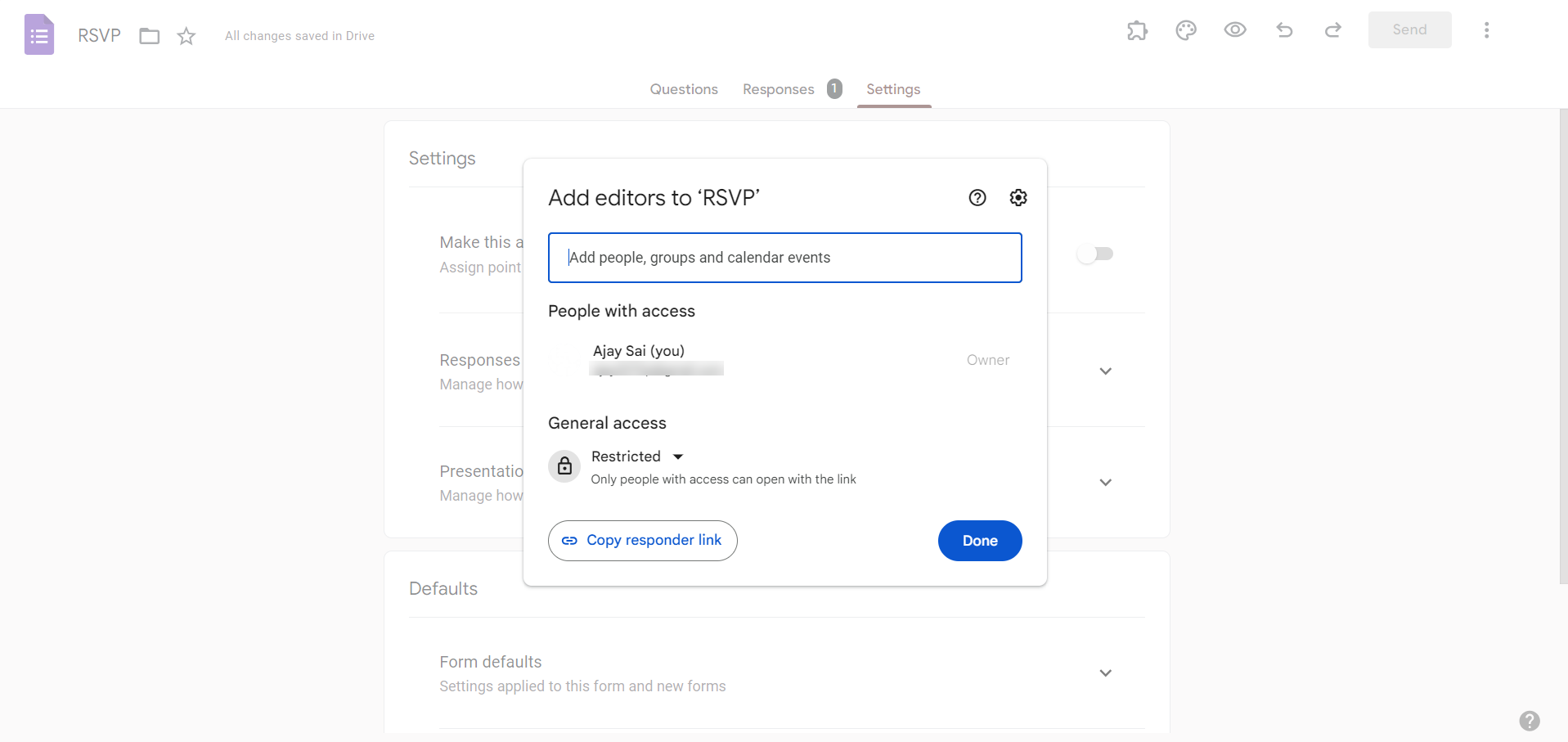
Task: Click the Google Forms home icon
Action: tap(39, 34)
